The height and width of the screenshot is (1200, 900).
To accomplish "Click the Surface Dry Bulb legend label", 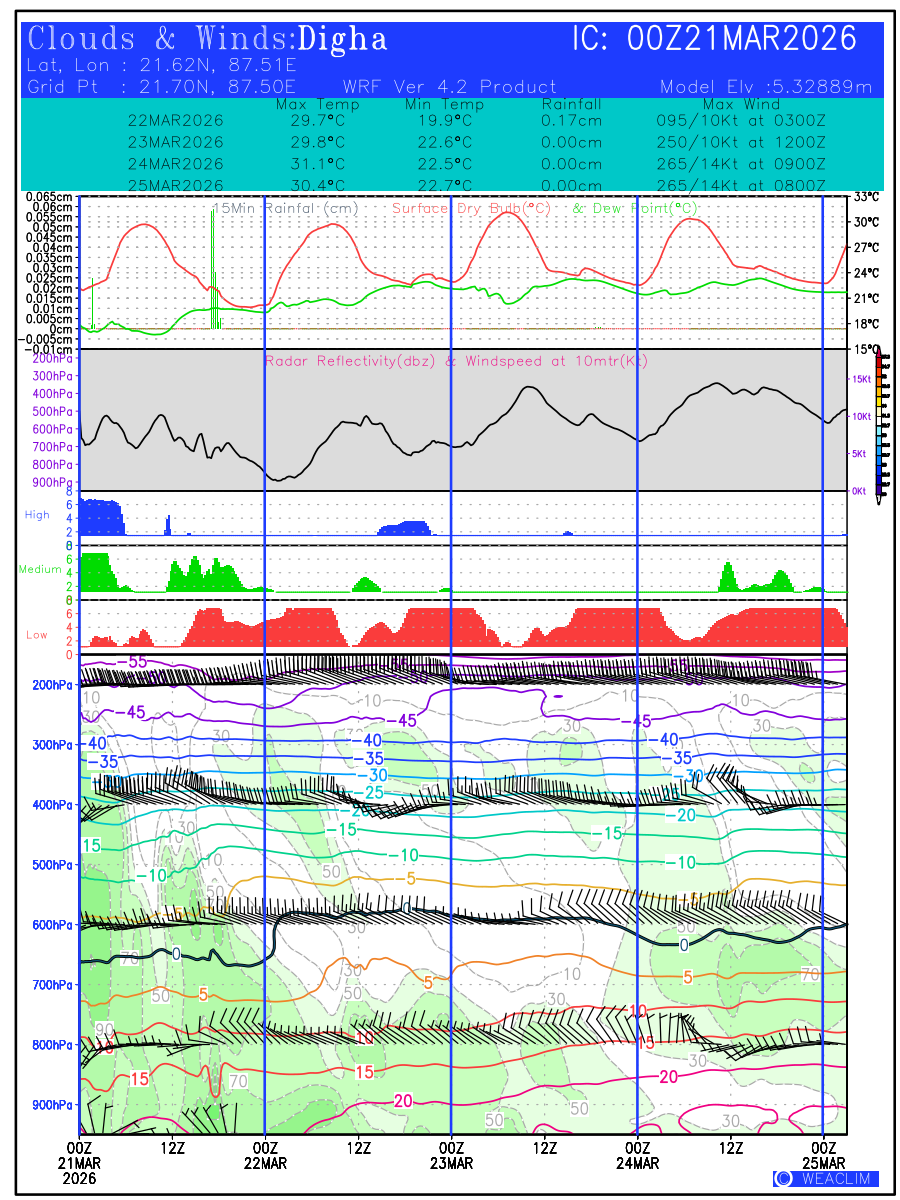I will coord(472,208).
